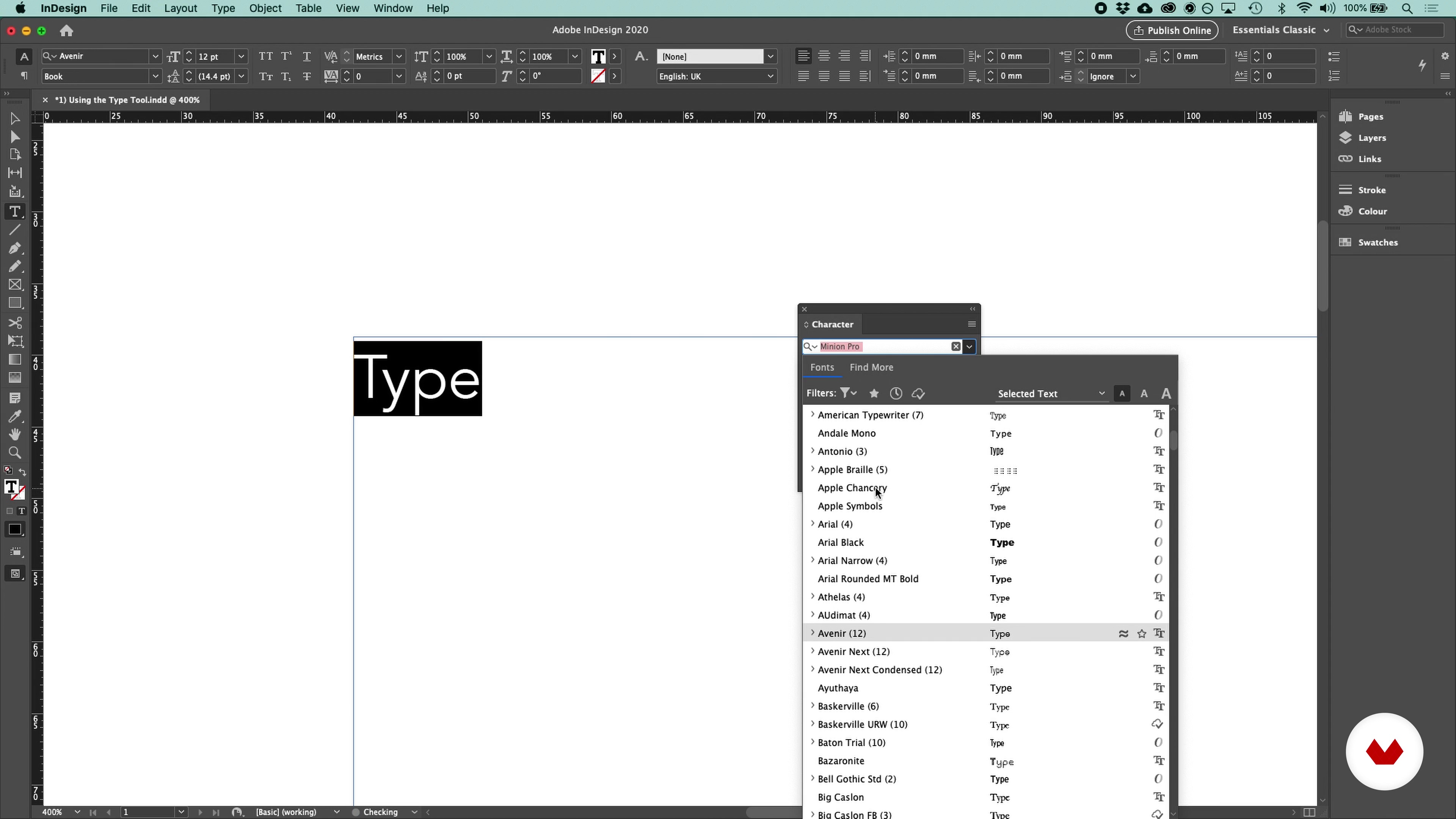Choose the Arial Black font
The width and height of the screenshot is (1456, 819).
[x=986, y=543]
